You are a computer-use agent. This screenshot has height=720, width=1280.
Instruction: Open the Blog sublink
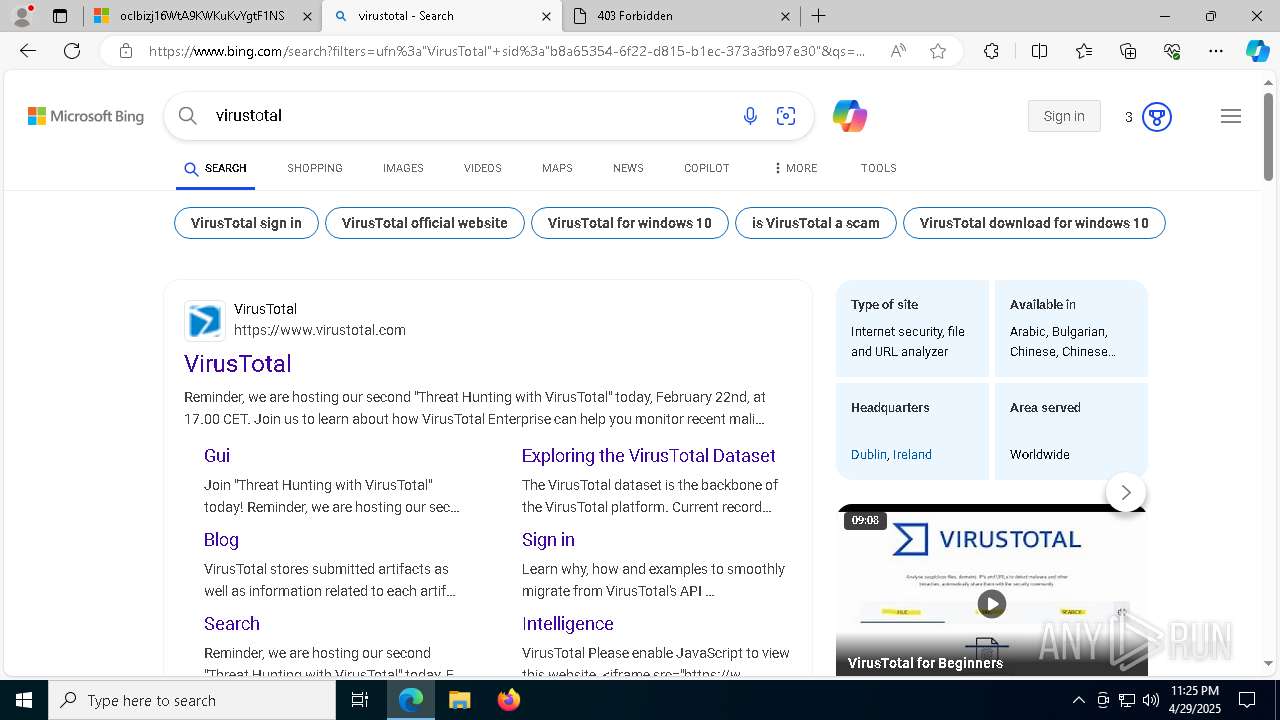[x=221, y=539]
